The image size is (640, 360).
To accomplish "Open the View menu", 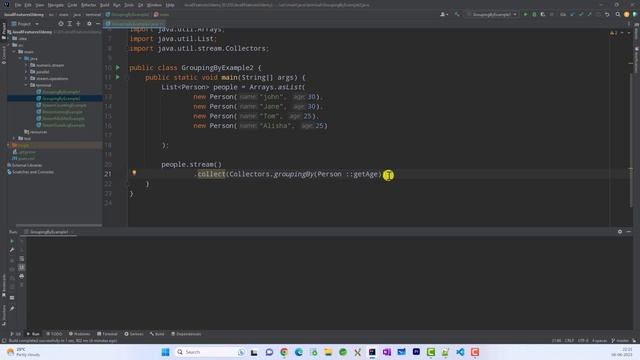I will (40, 5).
